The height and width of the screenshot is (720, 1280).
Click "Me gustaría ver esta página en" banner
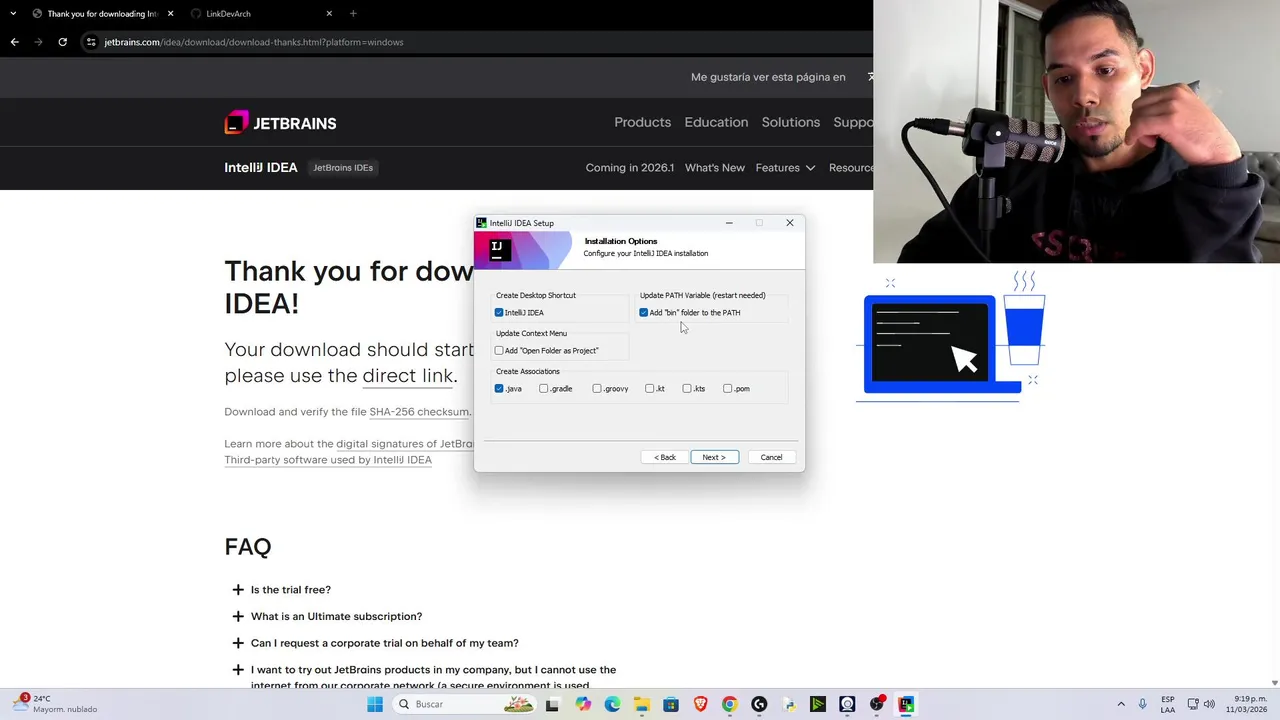pos(768,77)
